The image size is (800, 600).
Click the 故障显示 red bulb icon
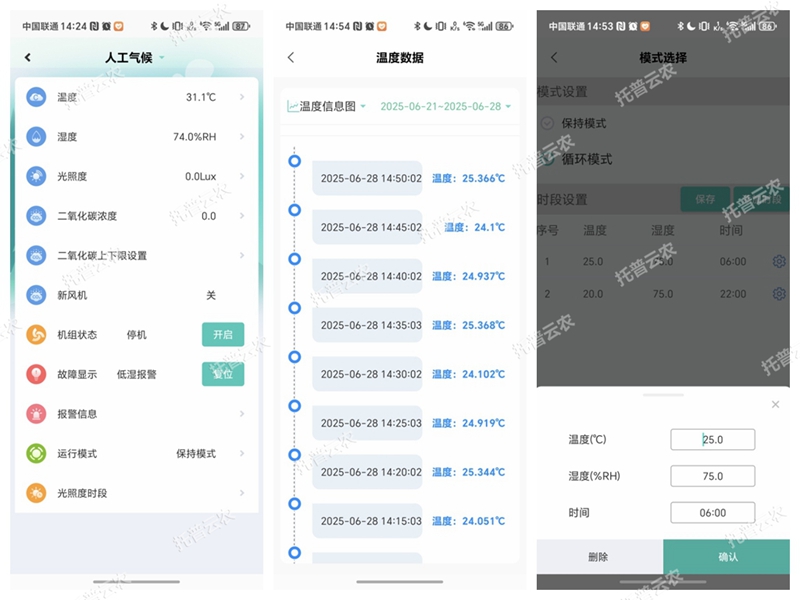coord(37,375)
